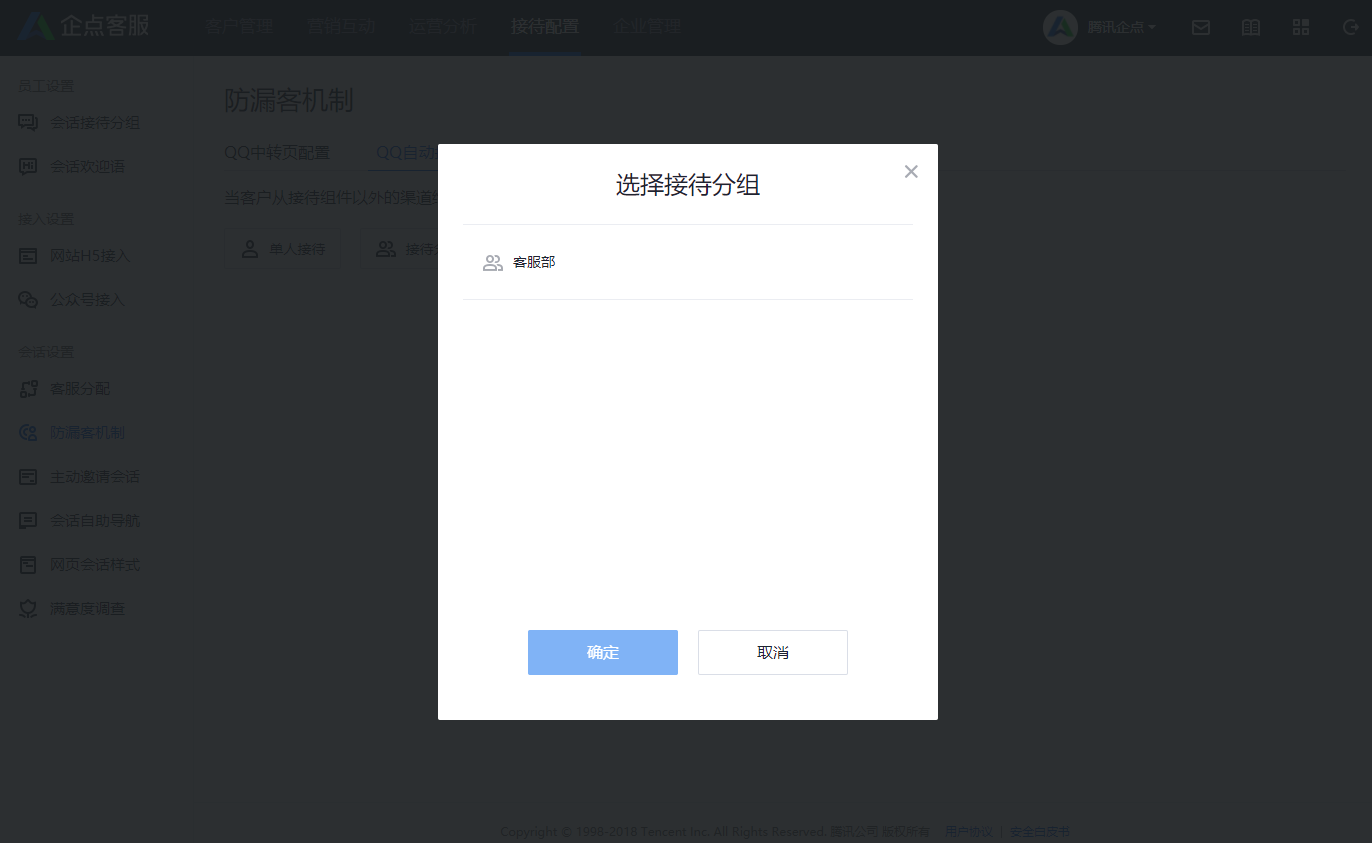
Task: Open the 用户协议 footer link
Action: pyautogui.click(x=968, y=832)
